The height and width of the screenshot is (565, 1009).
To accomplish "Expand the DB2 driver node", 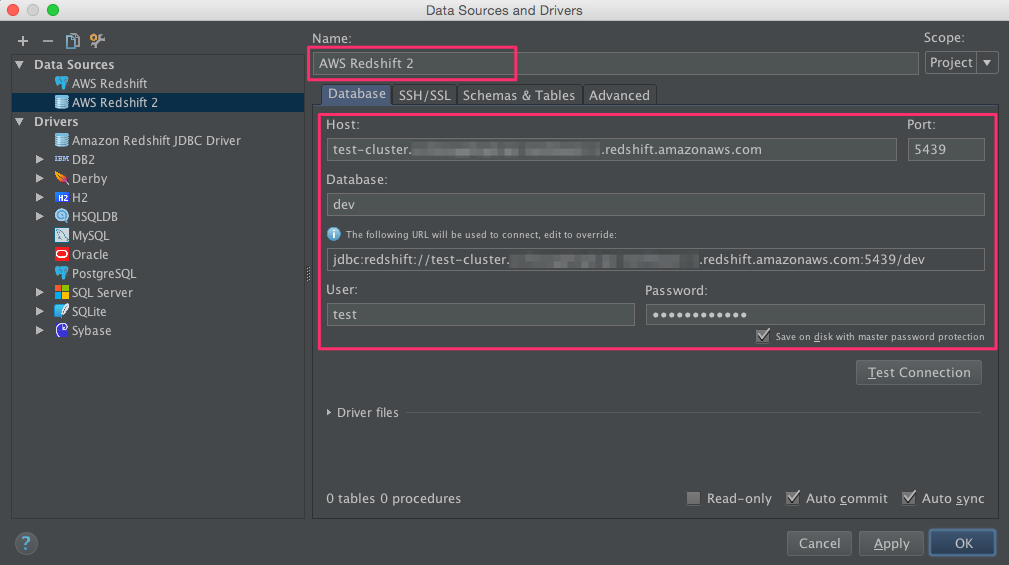I will pyautogui.click(x=40, y=159).
